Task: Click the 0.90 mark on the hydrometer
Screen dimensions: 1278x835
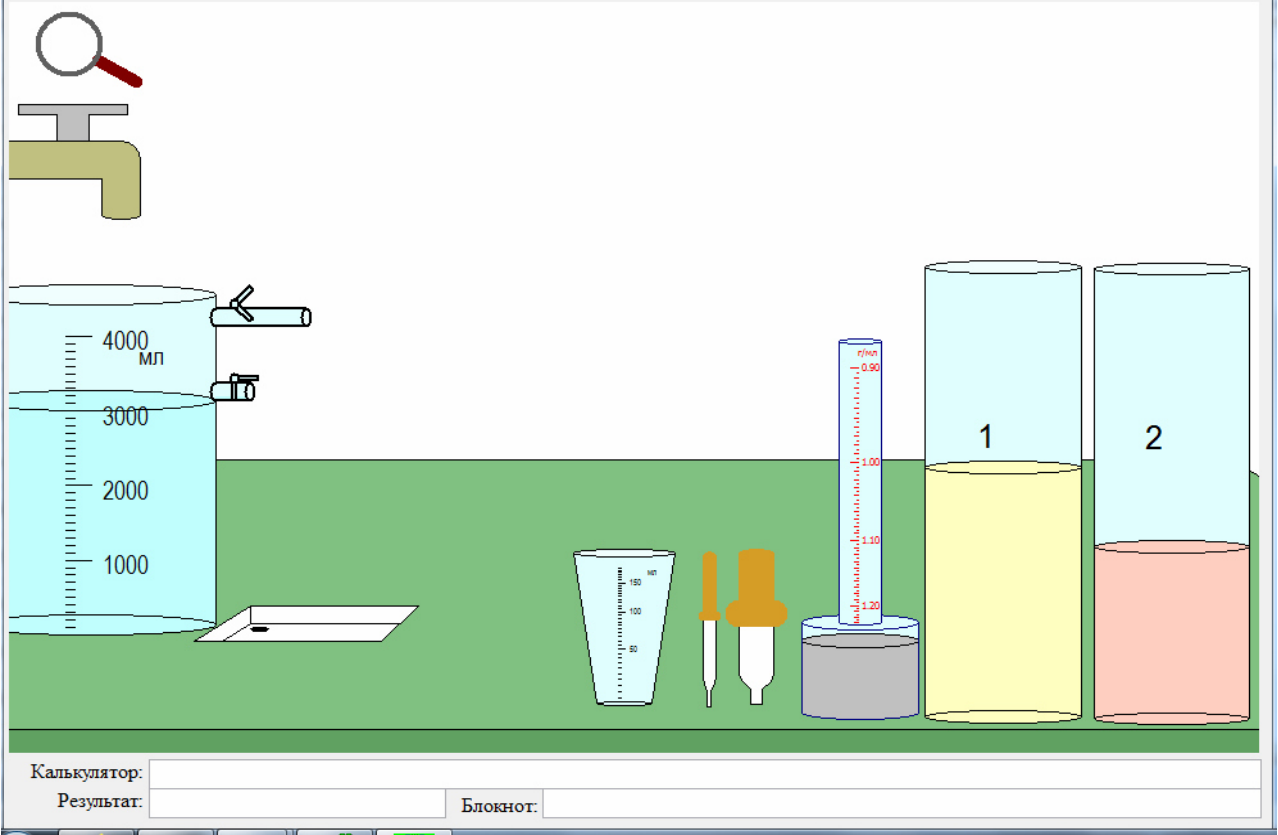Action: [x=870, y=367]
